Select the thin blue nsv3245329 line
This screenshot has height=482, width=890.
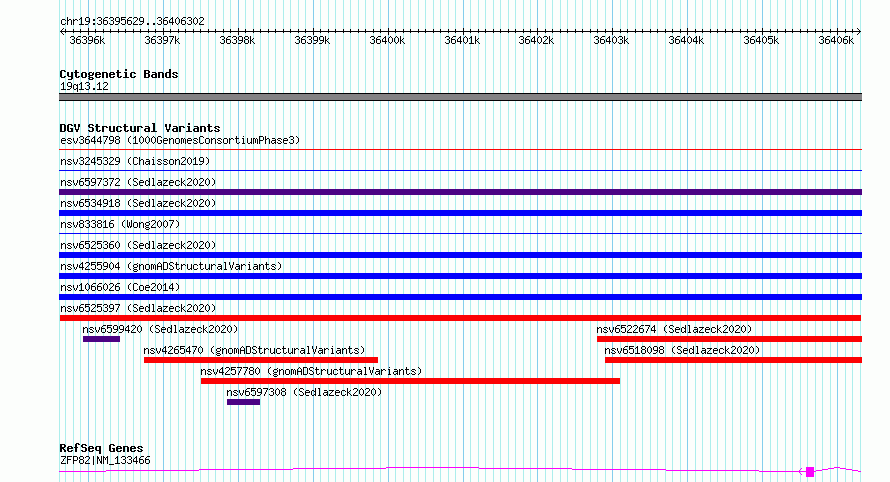461,171
